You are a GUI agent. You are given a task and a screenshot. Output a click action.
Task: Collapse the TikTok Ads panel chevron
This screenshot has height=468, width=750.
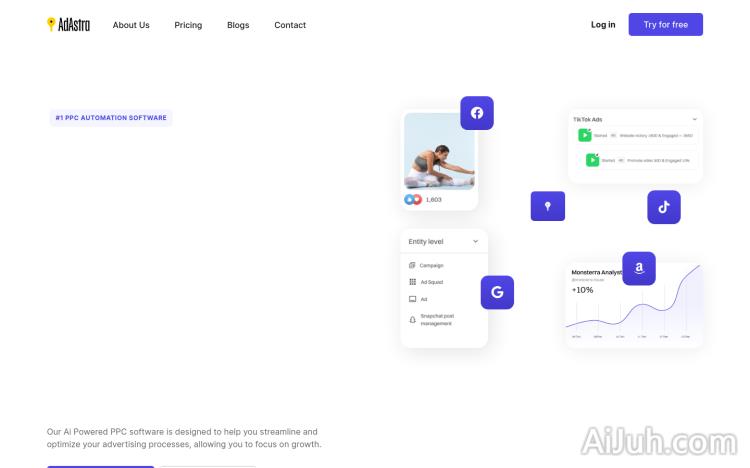tap(695, 119)
